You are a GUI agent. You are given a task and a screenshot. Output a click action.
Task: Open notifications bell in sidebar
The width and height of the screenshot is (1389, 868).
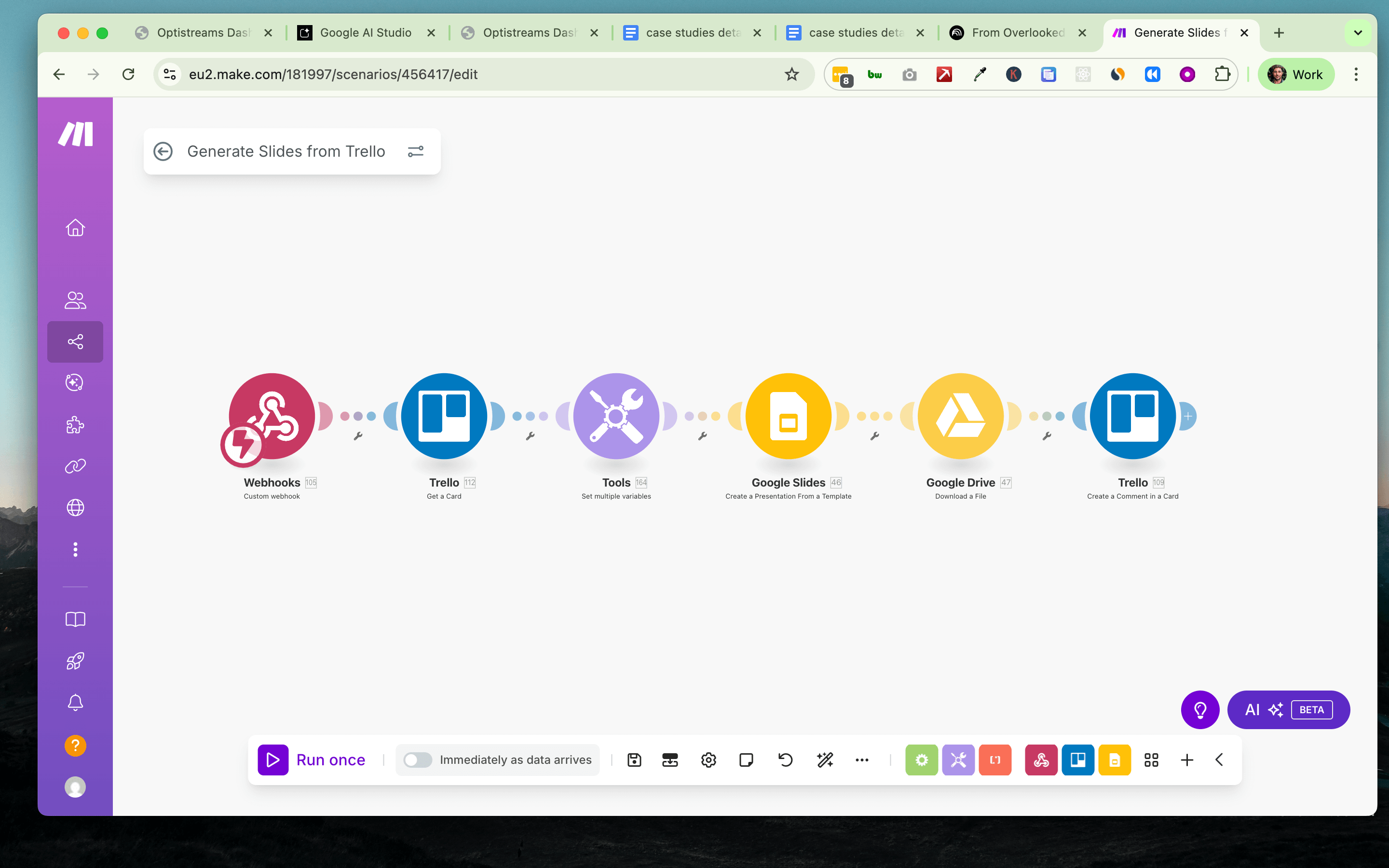pyautogui.click(x=75, y=703)
